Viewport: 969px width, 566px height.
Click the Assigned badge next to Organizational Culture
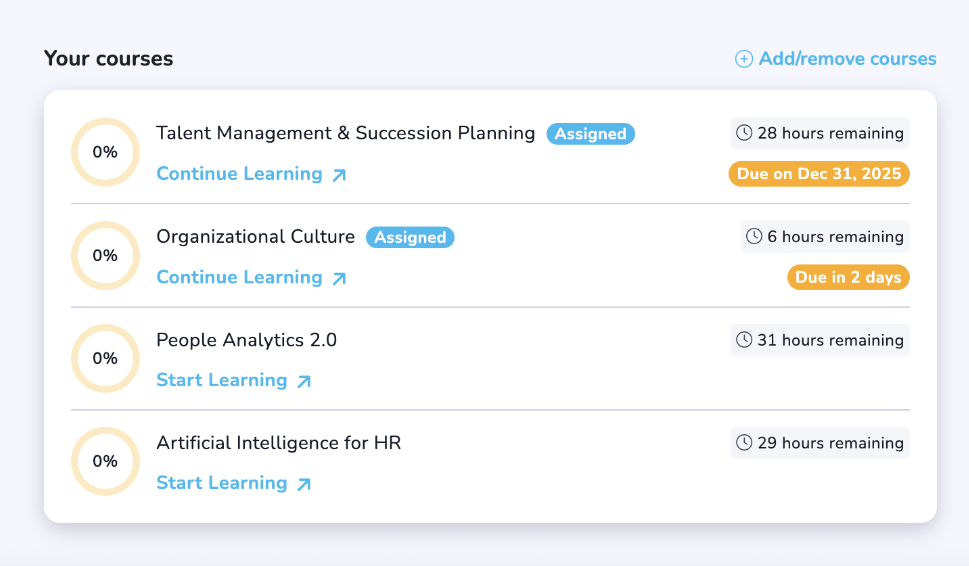pyautogui.click(x=410, y=237)
